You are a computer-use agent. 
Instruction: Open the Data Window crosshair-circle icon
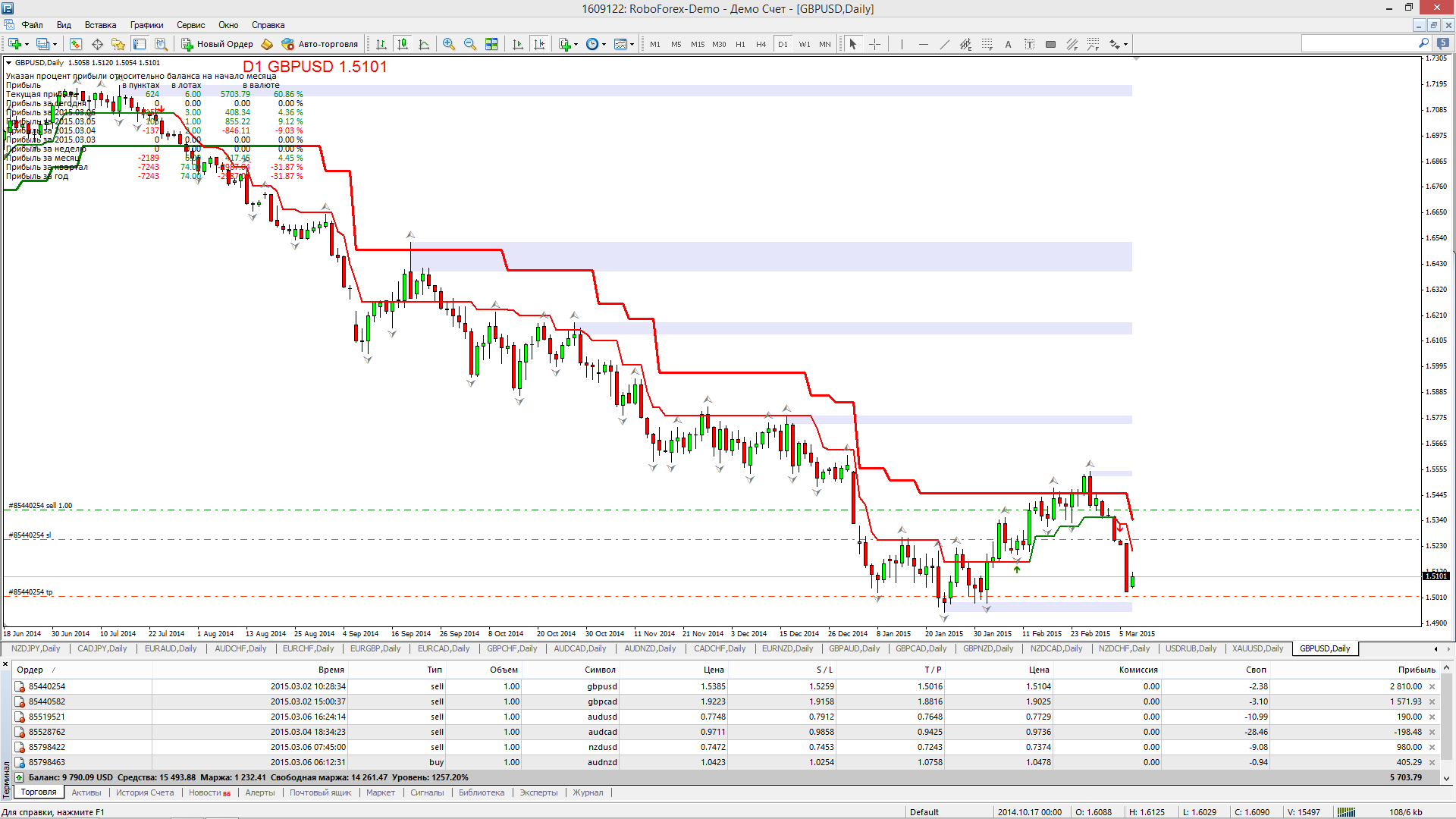[x=97, y=44]
